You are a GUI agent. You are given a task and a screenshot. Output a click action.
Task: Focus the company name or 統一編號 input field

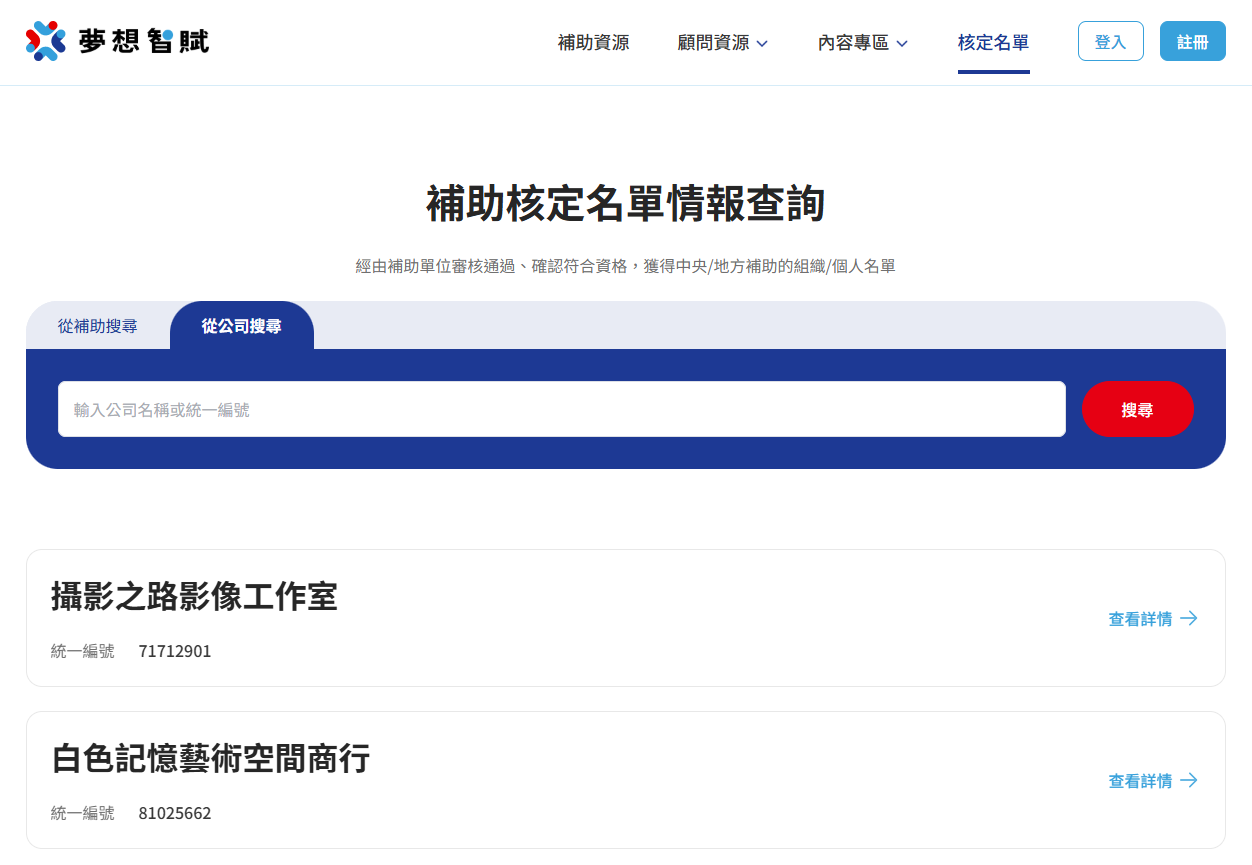tap(561, 409)
